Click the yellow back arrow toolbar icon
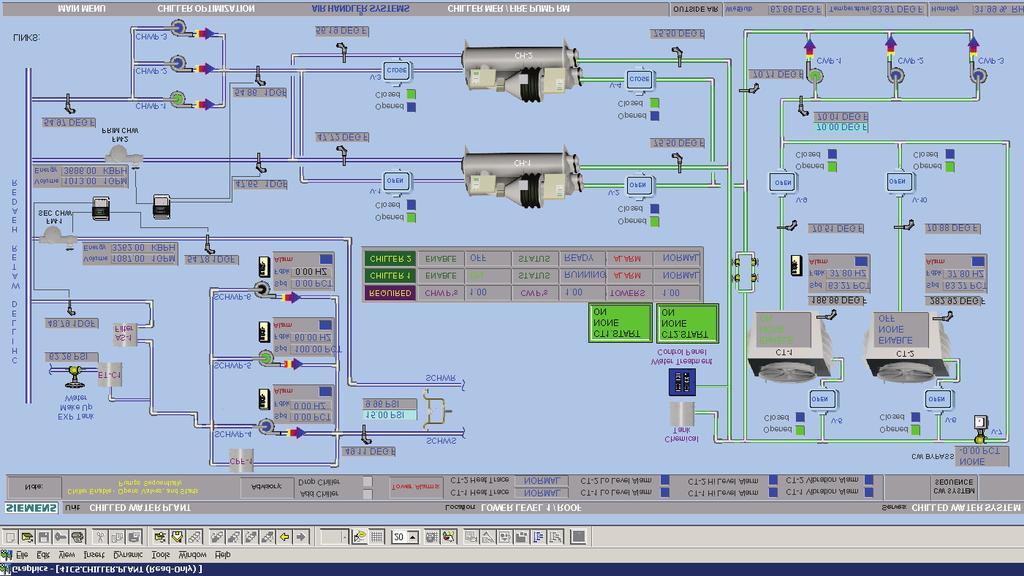1024x576 pixels. [284, 537]
